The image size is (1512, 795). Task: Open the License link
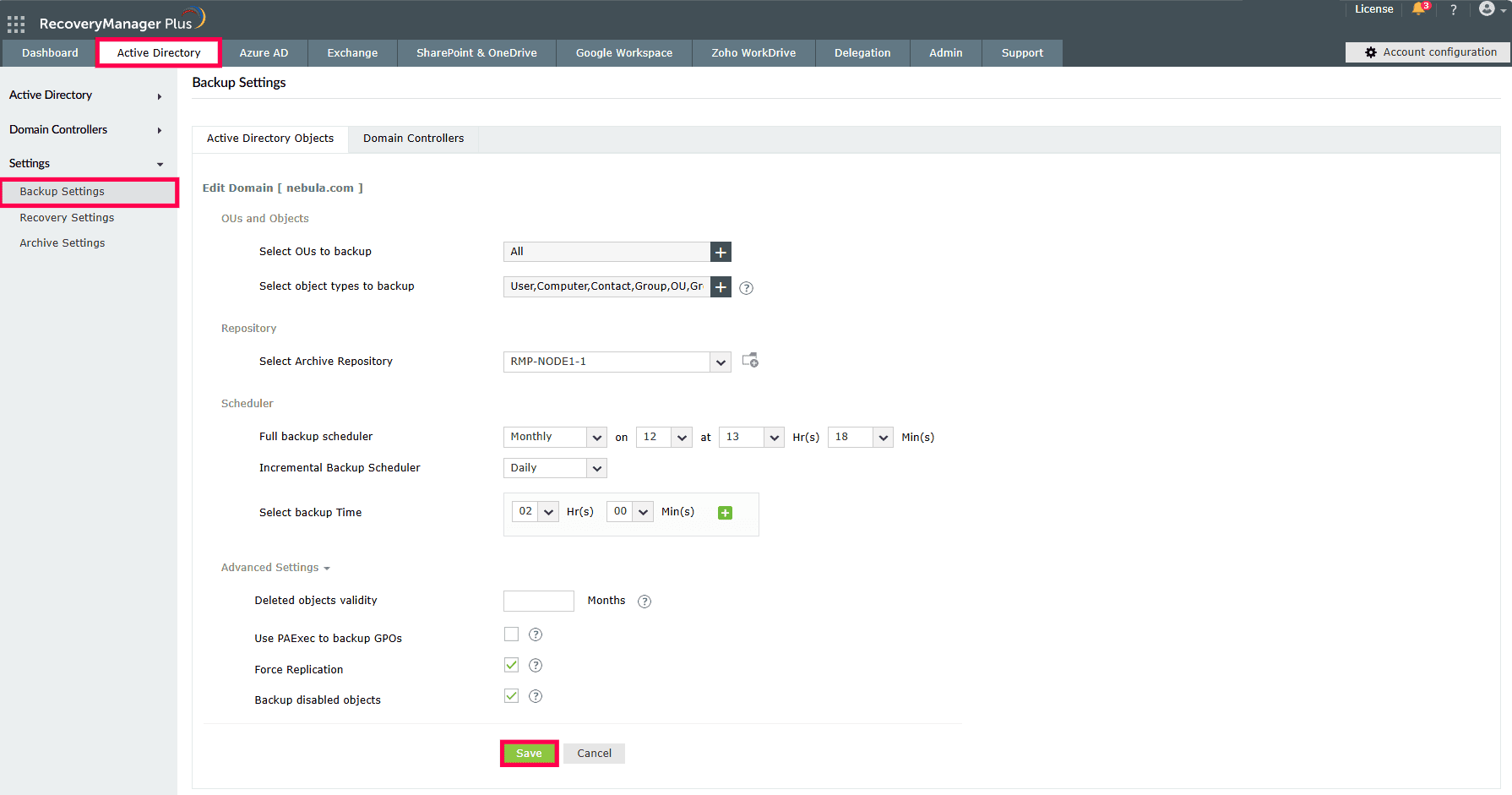pyautogui.click(x=1374, y=9)
